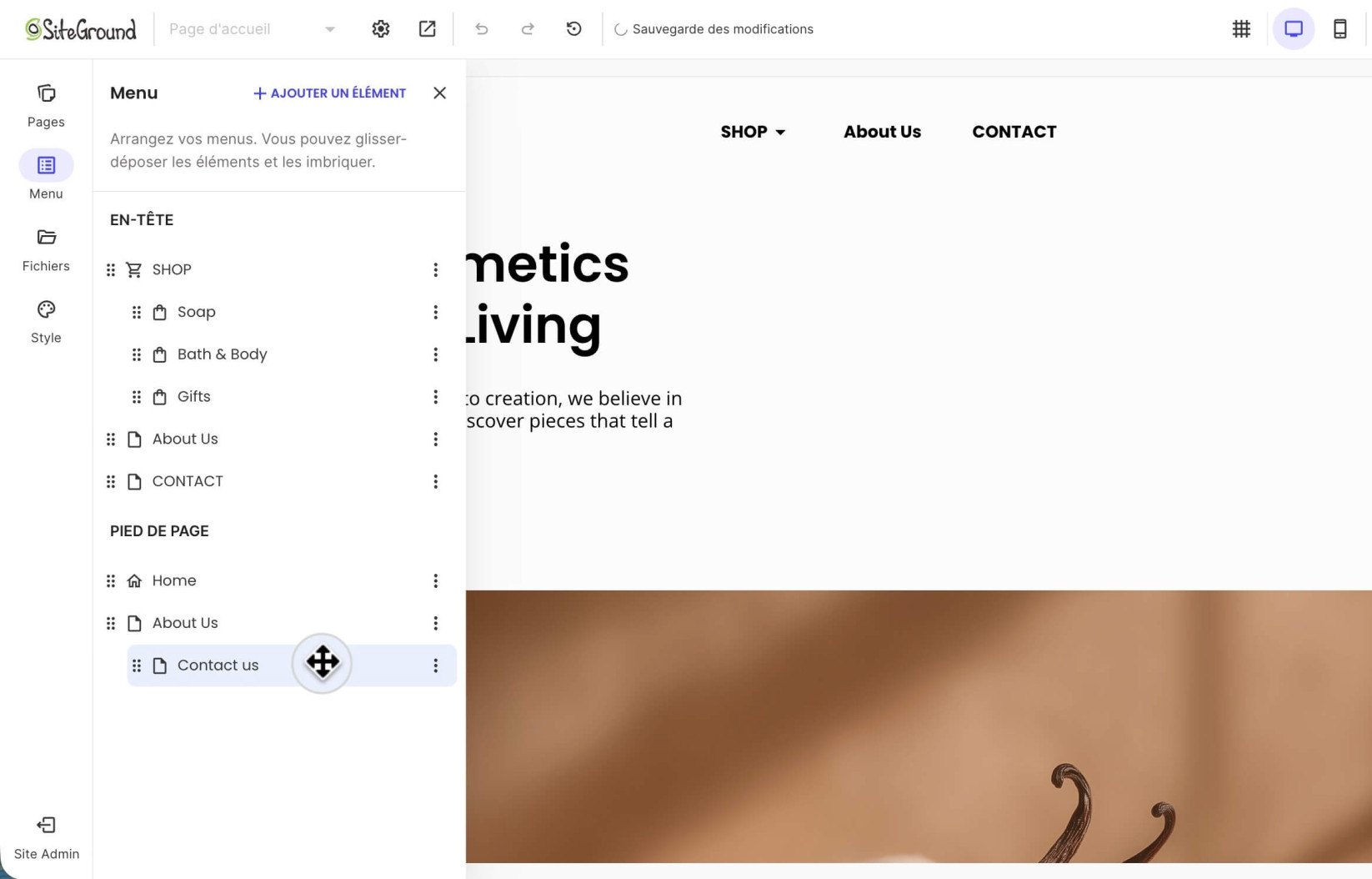Open options for Contact us item
Screen dimensions: 1372x879
pyautogui.click(x=435, y=666)
